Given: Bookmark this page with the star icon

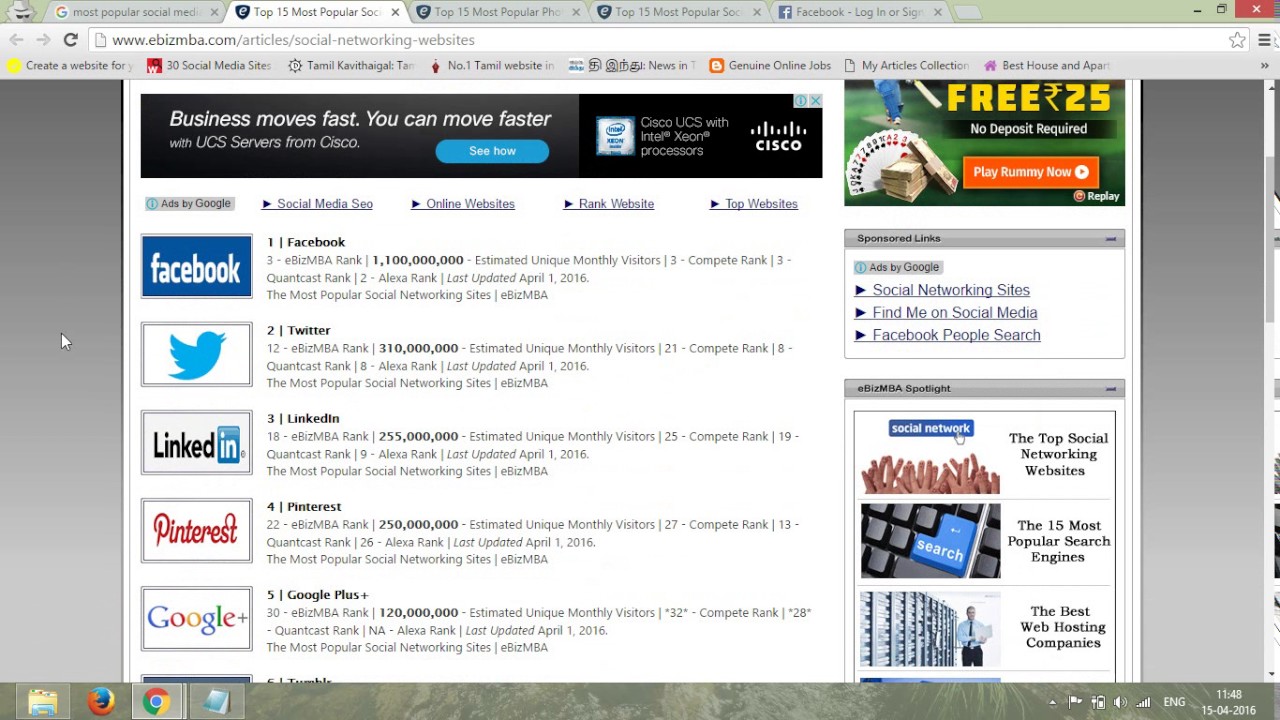Looking at the screenshot, I should tap(1237, 40).
